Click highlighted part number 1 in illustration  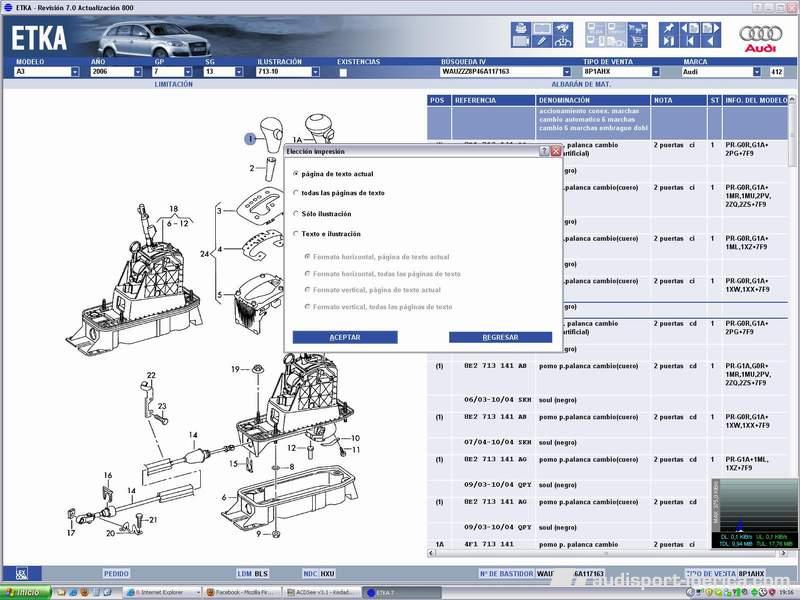coord(250,138)
